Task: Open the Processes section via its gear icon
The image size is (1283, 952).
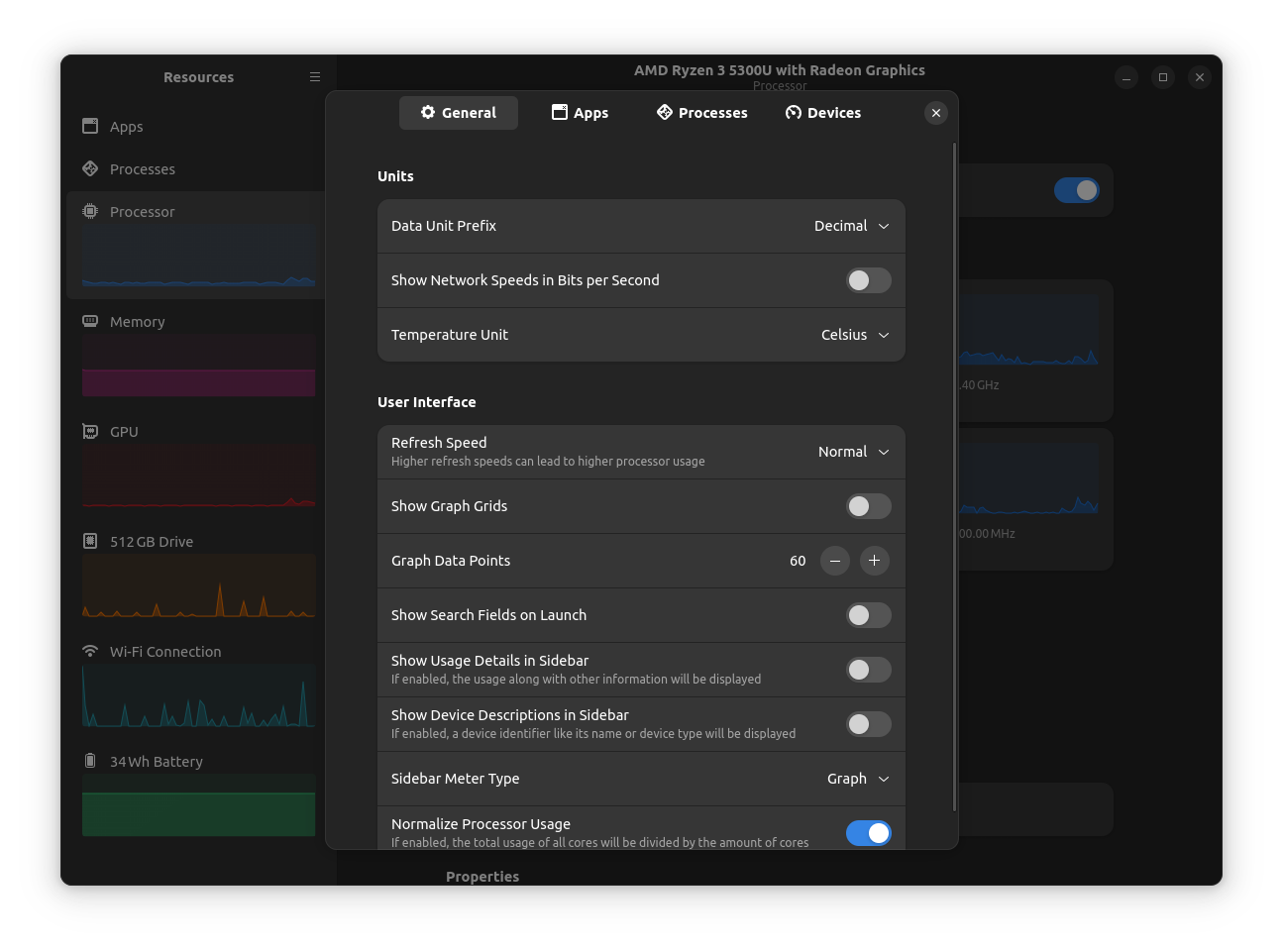Action: coord(90,168)
